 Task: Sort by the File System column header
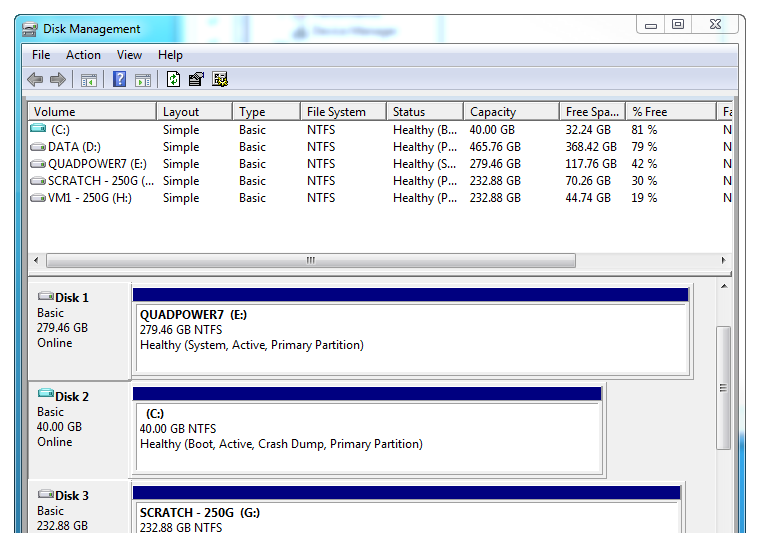click(344, 112)
